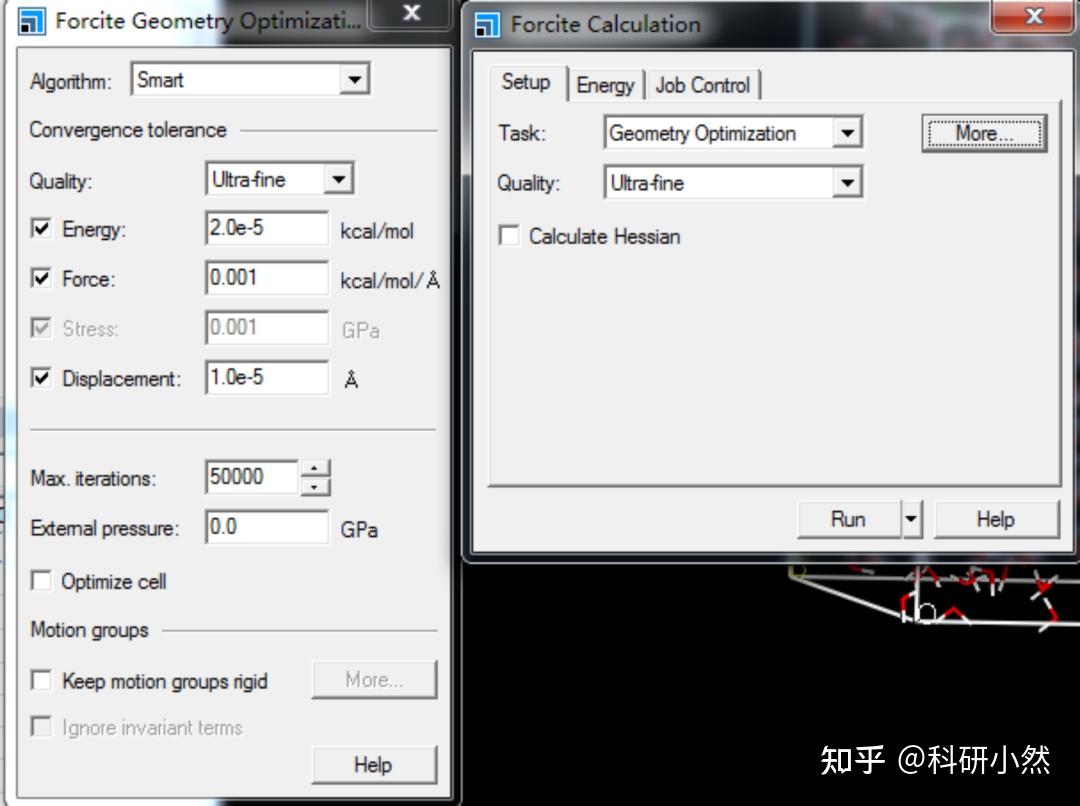Image resolution: width=1080 pixels, height=806 pixels.
Task: Enable the Optimize cell option
Action: (41, 581)
